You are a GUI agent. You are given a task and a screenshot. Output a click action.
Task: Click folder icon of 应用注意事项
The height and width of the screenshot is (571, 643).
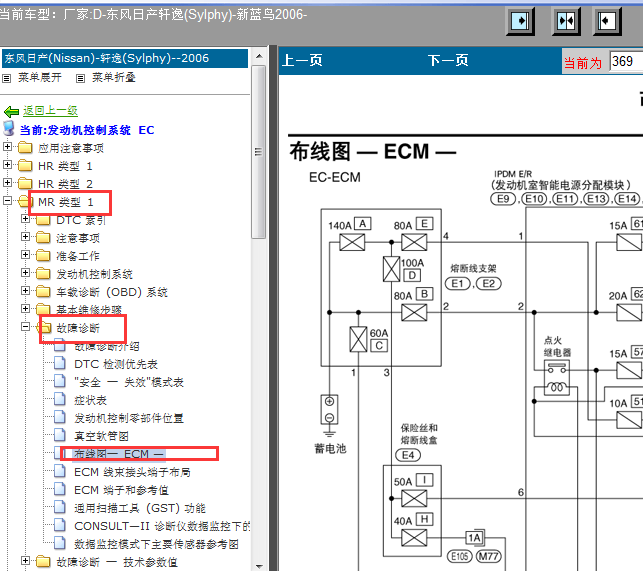coord(25,147)
